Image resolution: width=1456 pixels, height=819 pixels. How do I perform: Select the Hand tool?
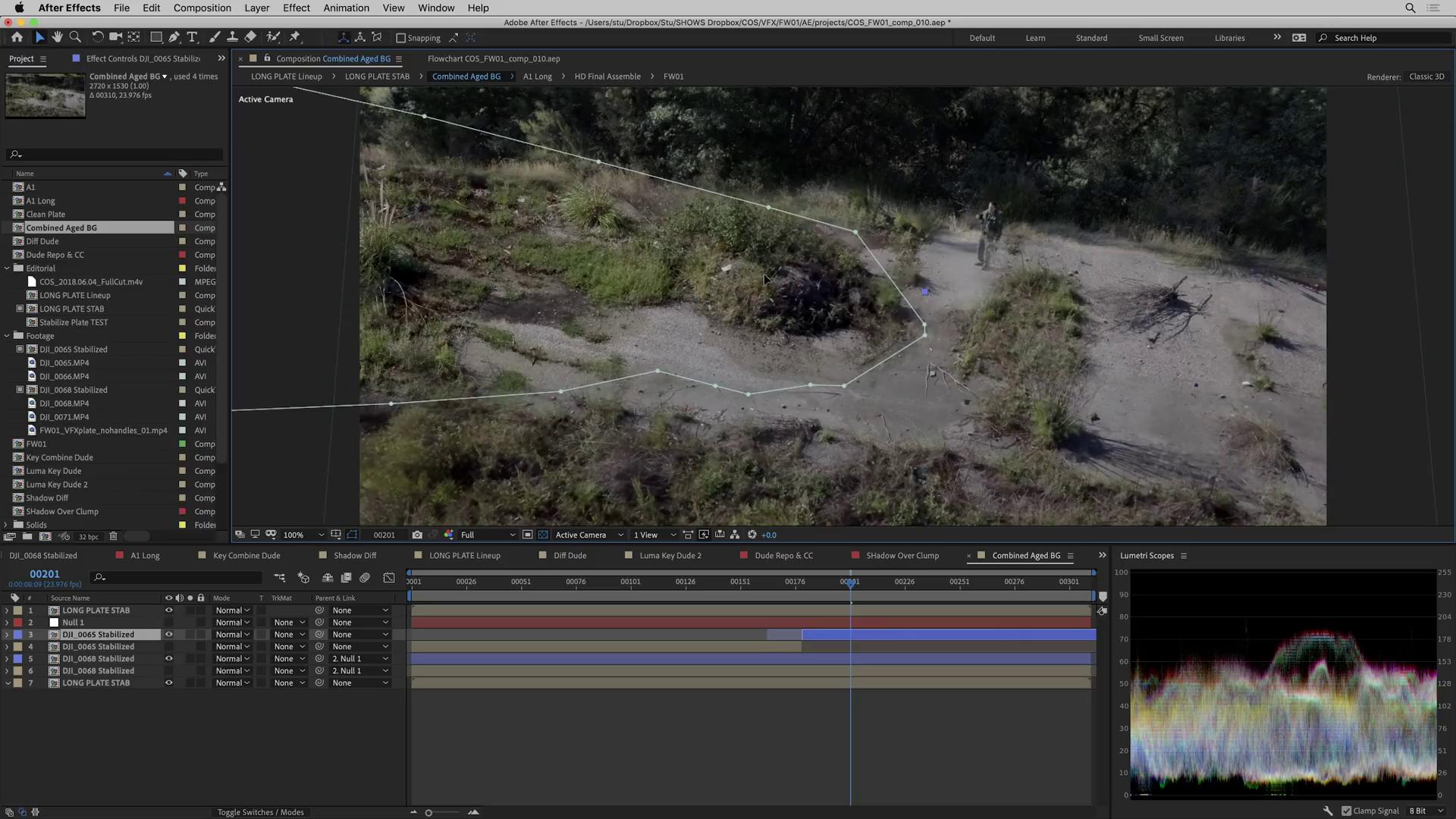[57, 37]
